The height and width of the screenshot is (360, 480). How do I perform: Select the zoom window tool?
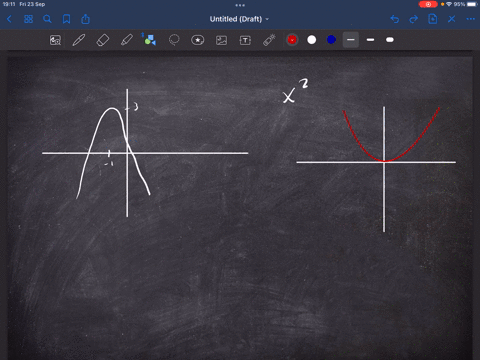55,40
